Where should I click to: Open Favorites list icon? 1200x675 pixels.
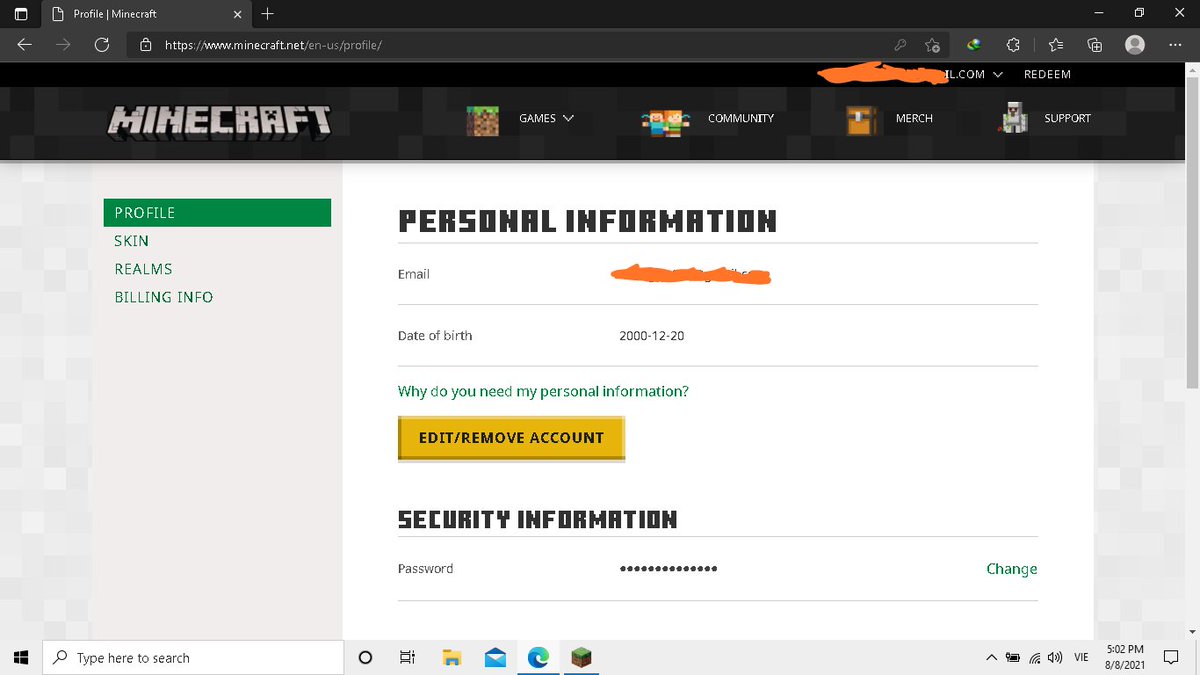click(x=1055, y=45)
